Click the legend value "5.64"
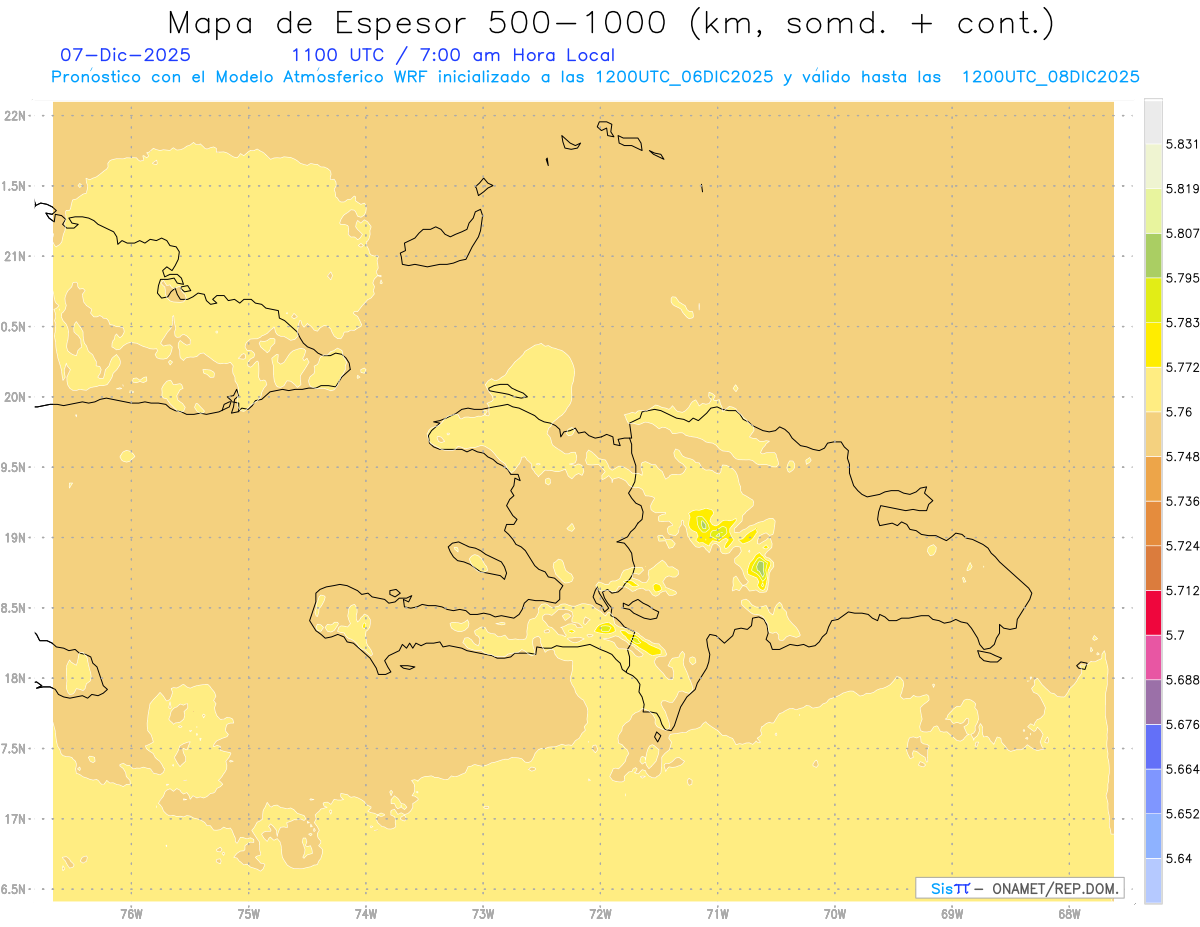The height and width of the screenshot is (927, 1200). 1179,858
